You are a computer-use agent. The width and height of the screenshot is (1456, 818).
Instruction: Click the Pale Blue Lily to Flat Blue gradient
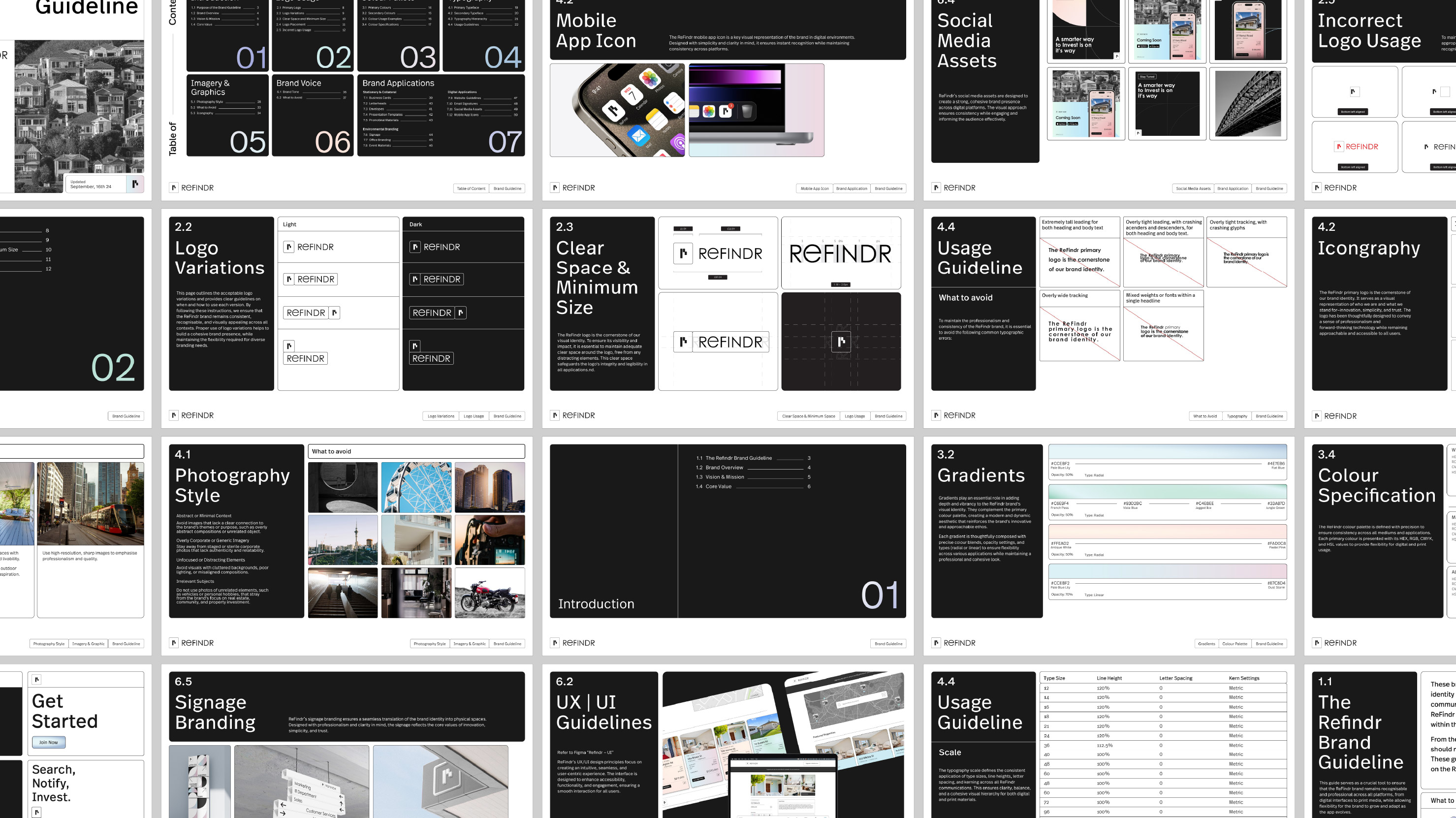tap(1167, 453)
